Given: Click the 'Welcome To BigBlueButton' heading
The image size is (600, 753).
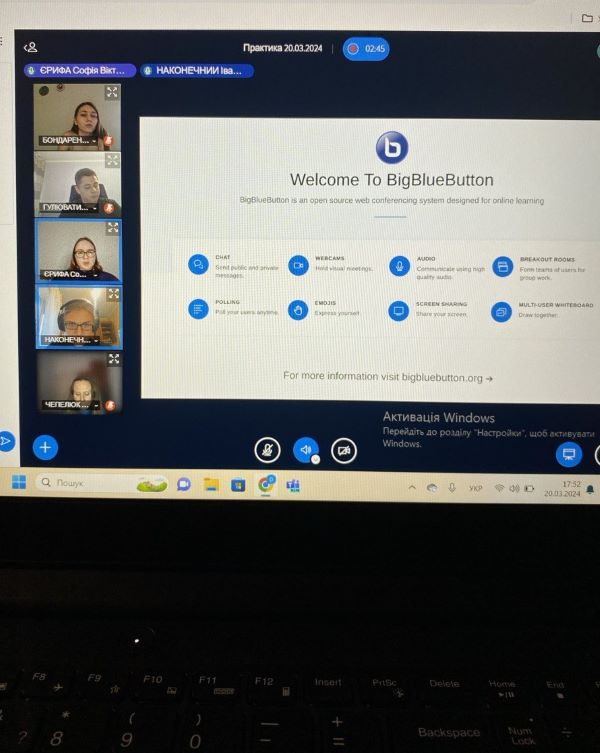Looking at the screenshot, I should 392,180.
